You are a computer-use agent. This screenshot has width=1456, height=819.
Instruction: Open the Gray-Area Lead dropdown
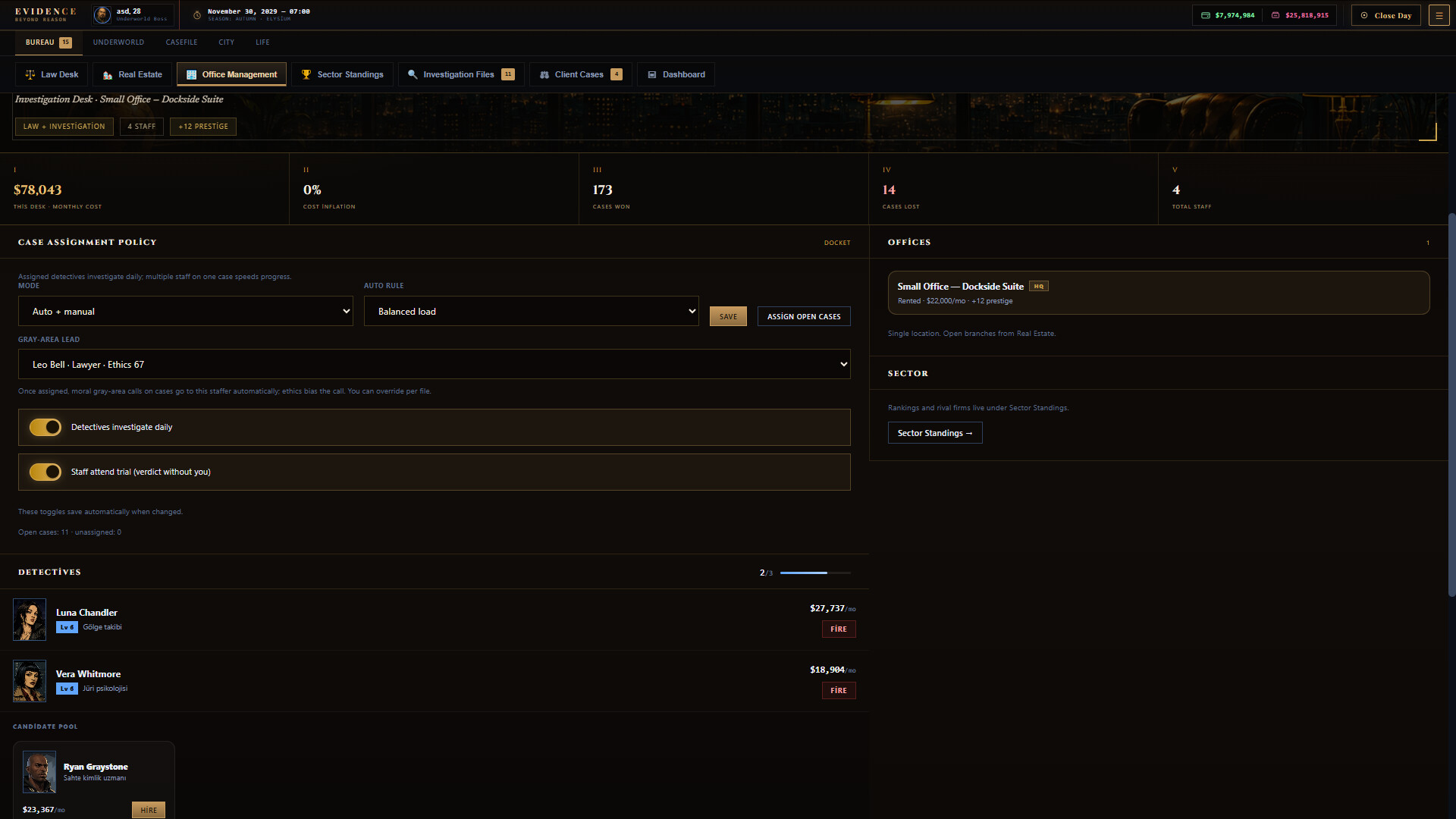point(435,364)
